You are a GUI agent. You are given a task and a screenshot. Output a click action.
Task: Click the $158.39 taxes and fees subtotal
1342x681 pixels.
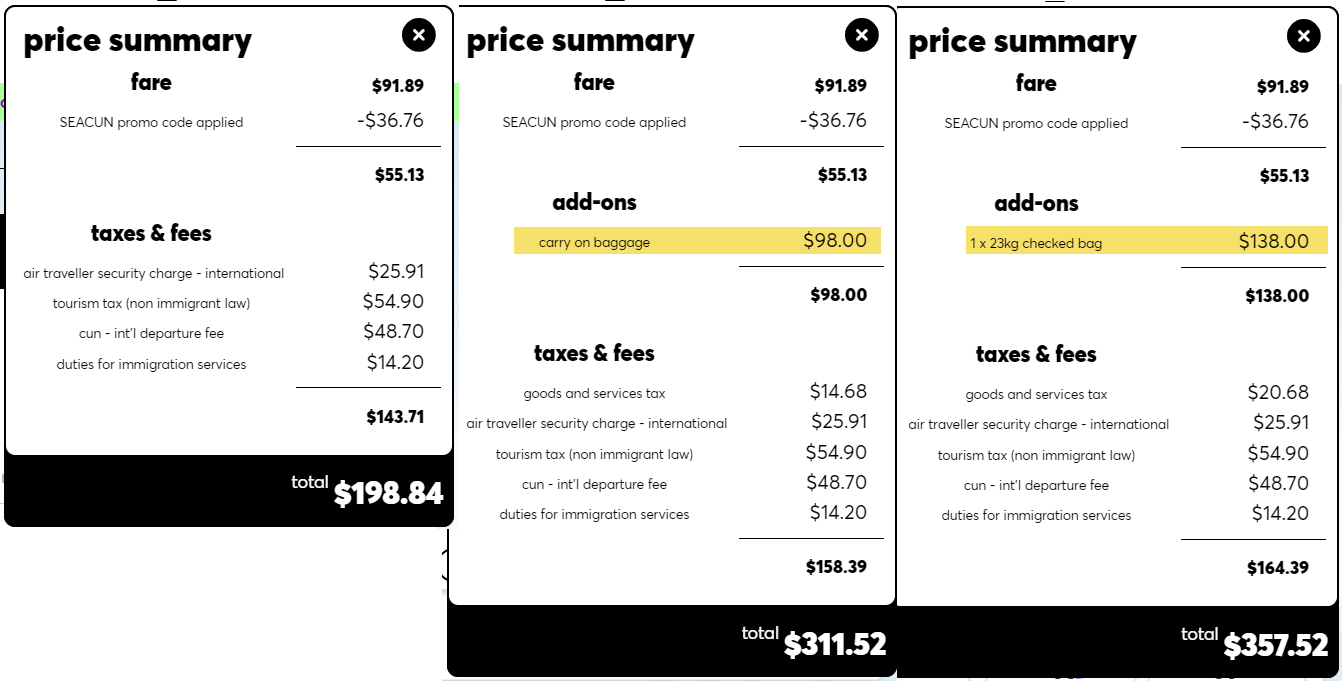[x=836, y=567]
